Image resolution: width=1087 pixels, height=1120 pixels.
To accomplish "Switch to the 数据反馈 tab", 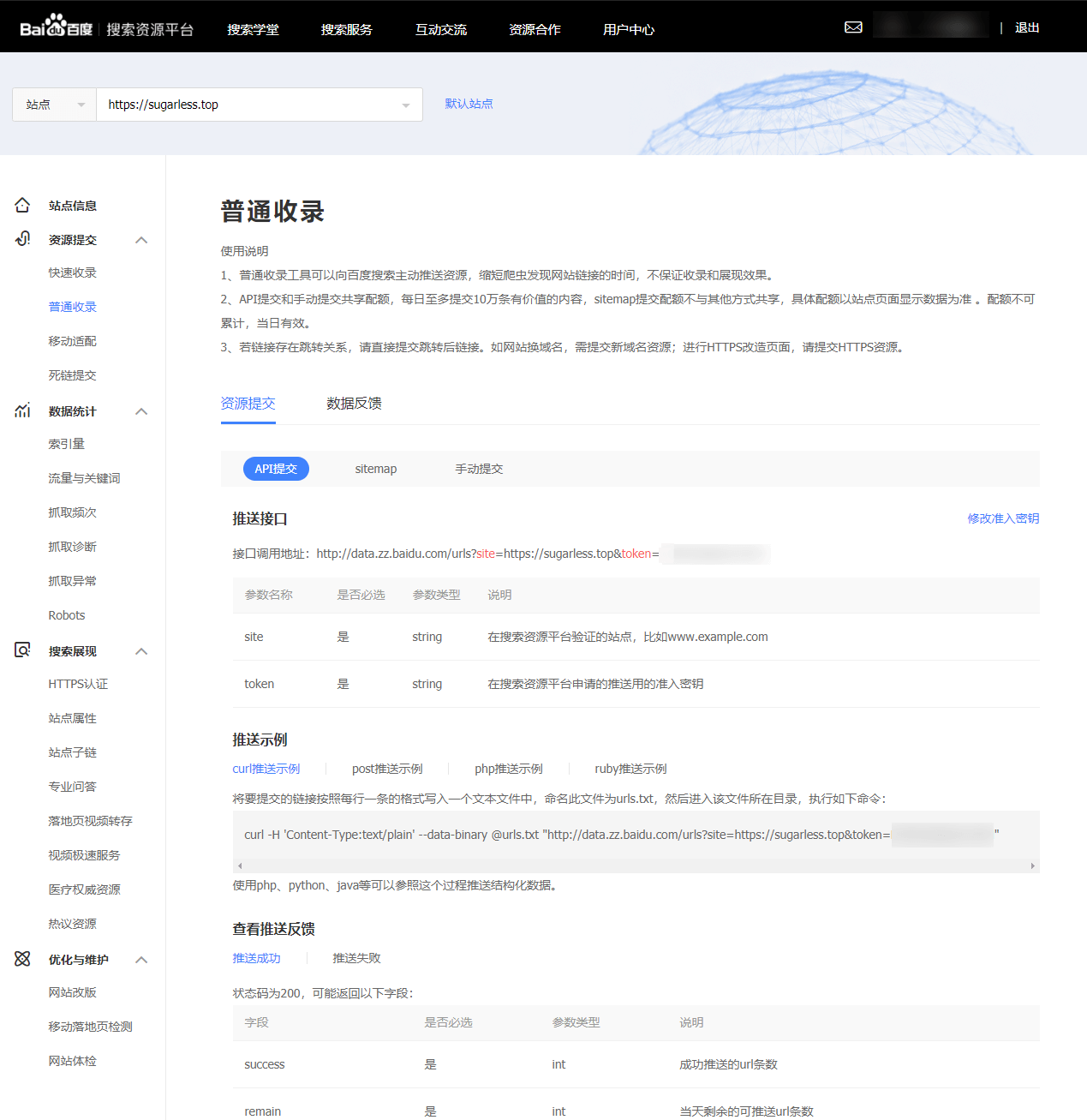I will point(354,404).
